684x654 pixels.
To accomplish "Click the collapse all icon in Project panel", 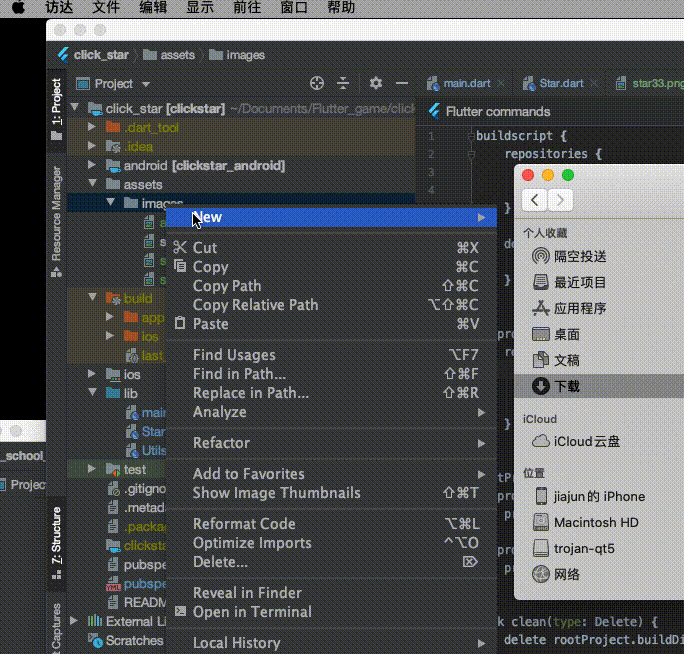I will (343, 83).
